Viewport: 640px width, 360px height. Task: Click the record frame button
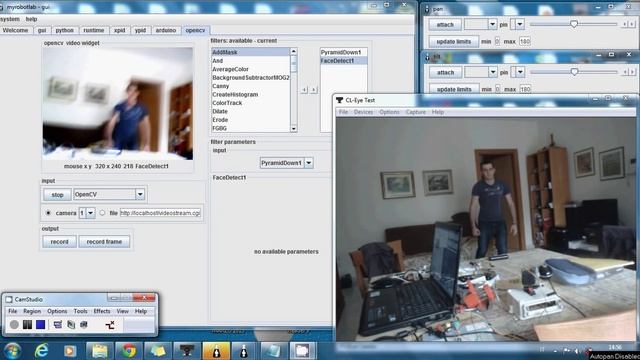[x=104, y=242]
